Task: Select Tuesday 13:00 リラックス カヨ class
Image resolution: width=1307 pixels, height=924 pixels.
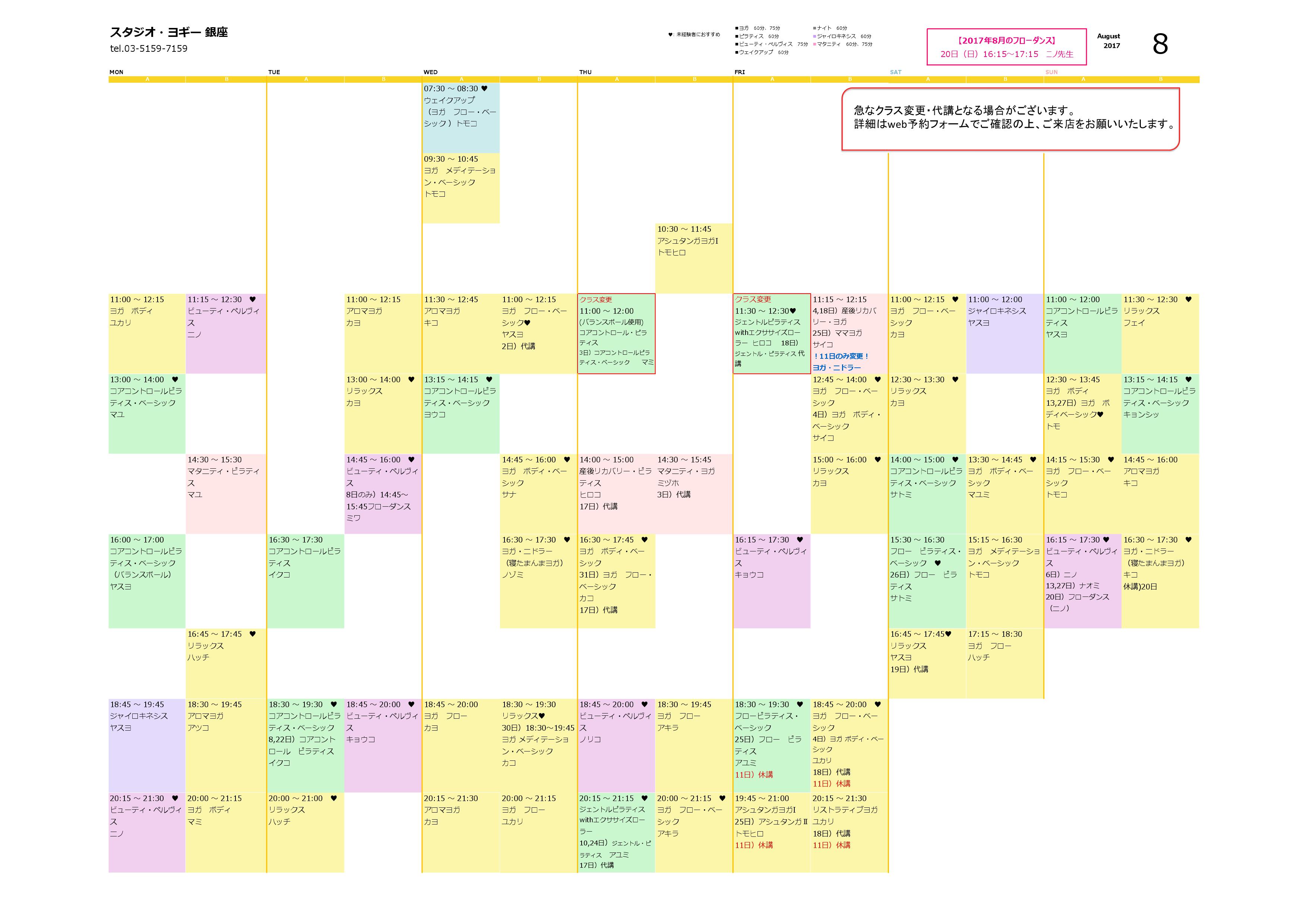Action: click(x=383, y=414)
